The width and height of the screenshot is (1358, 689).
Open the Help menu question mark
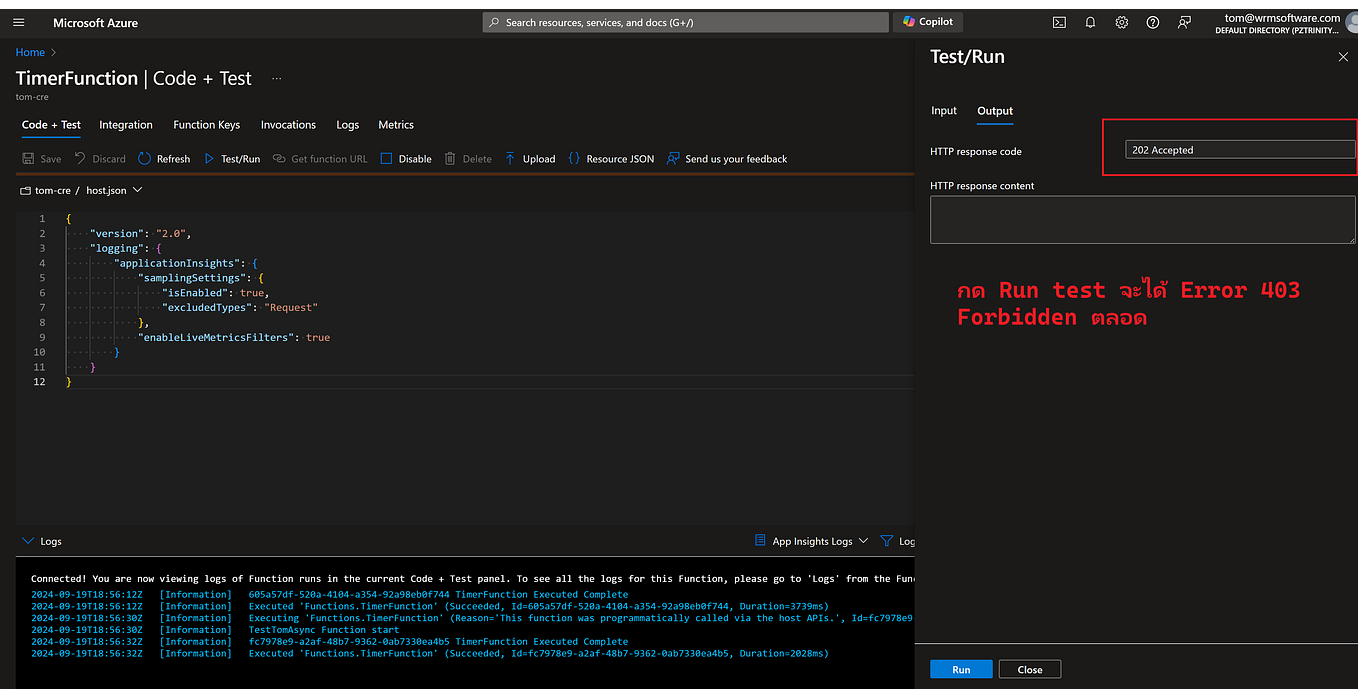pos(1152,22)
